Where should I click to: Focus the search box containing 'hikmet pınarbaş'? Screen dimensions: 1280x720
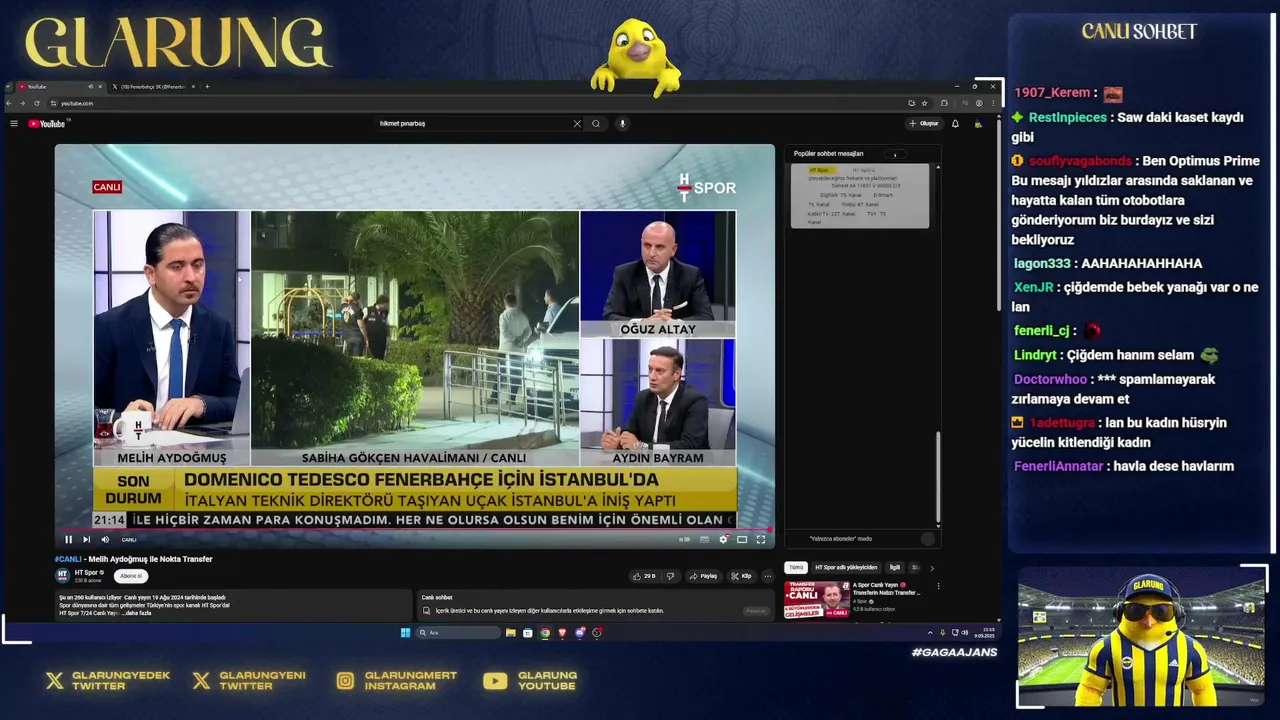click(x=472, y=124)
